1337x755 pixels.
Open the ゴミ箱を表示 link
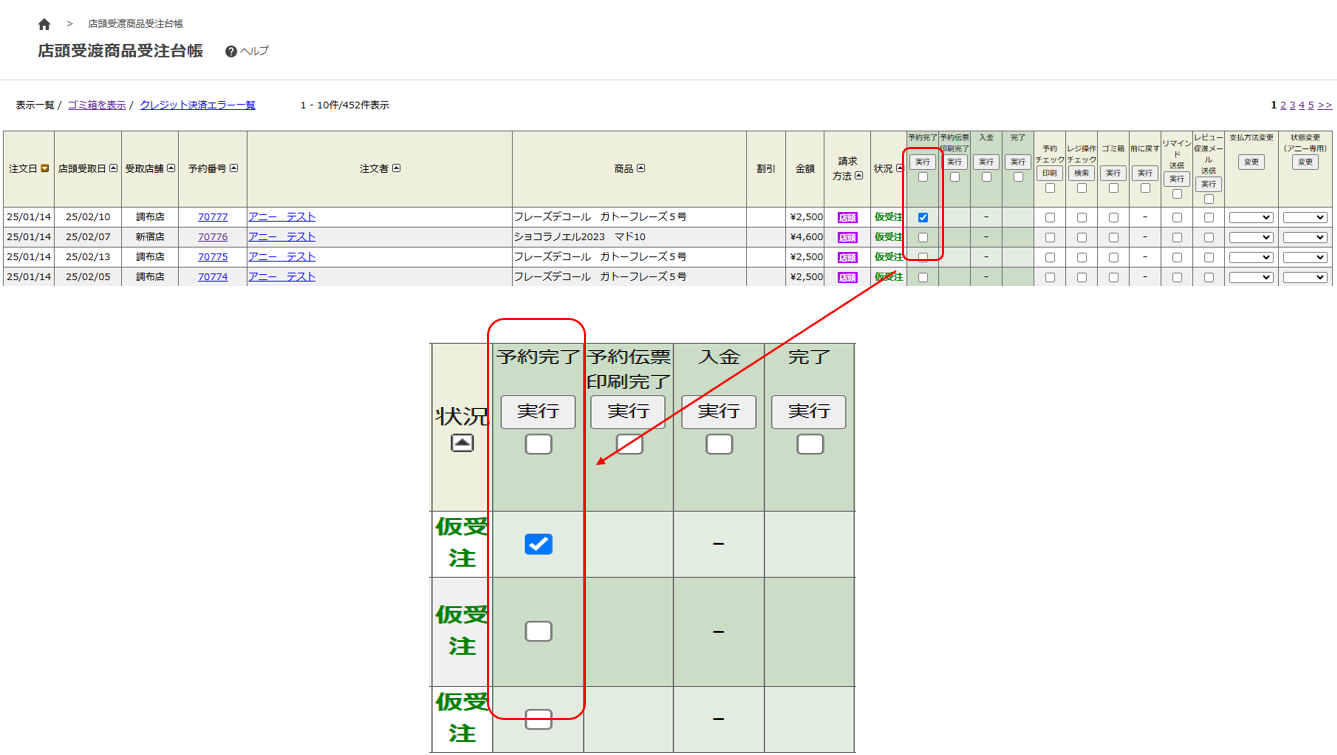click(x=96, y=105)
